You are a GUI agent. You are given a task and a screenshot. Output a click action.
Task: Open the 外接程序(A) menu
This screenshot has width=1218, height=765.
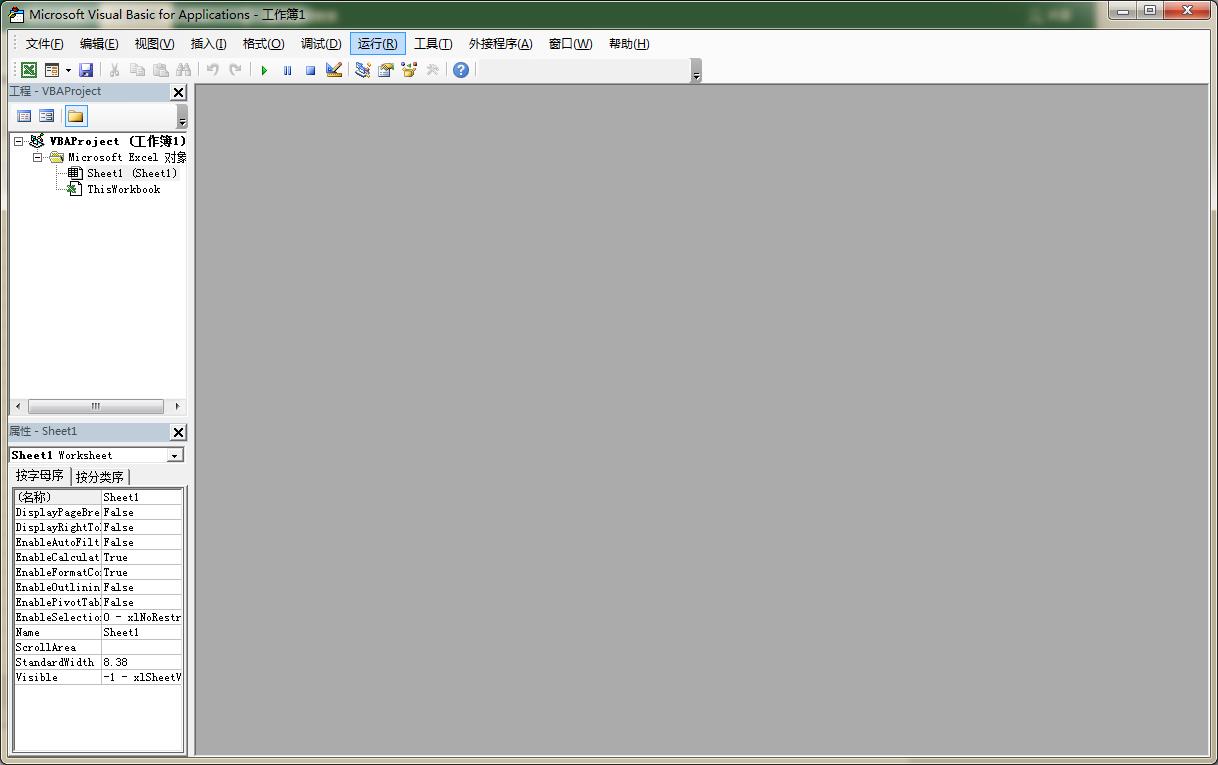[x=500, y=44]
